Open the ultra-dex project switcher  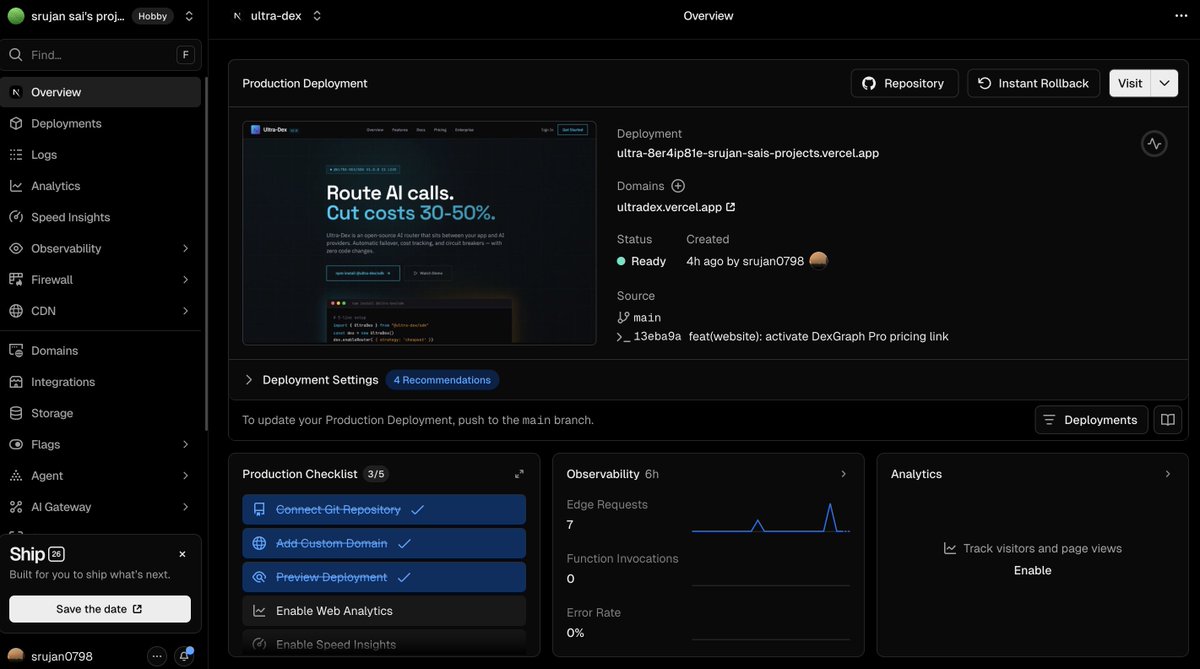tap(317, 16)
